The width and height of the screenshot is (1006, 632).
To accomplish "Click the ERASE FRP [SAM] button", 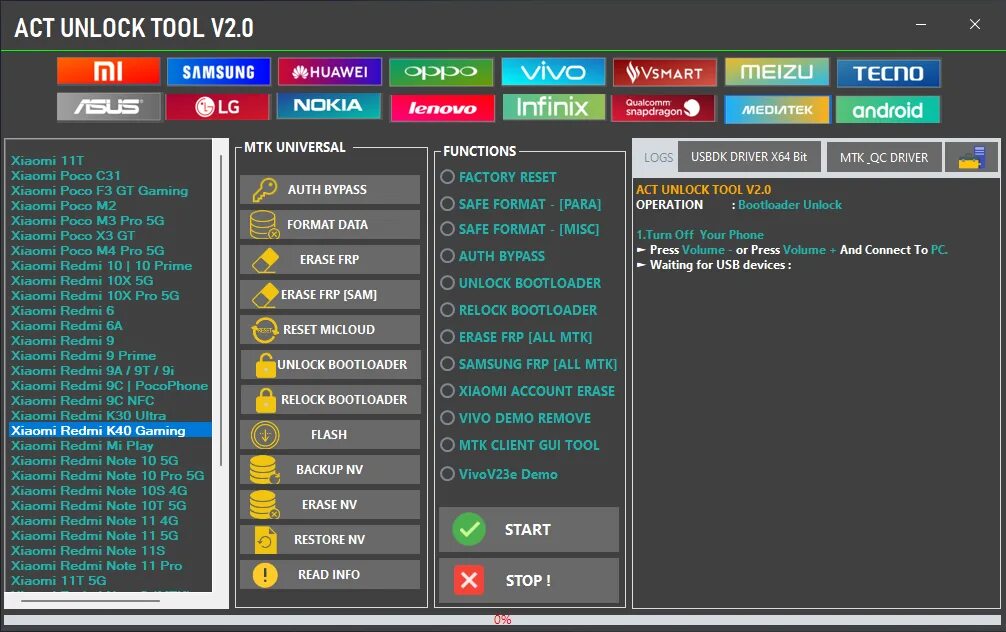I will pos(330,295).
